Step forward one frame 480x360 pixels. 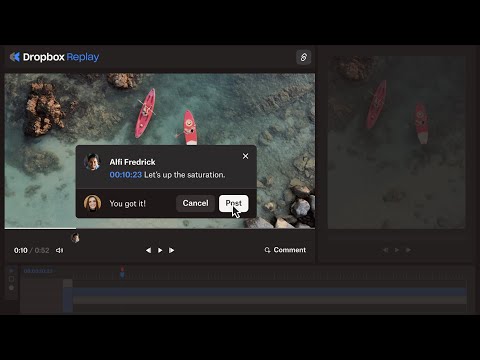click(x=171, y=250)
